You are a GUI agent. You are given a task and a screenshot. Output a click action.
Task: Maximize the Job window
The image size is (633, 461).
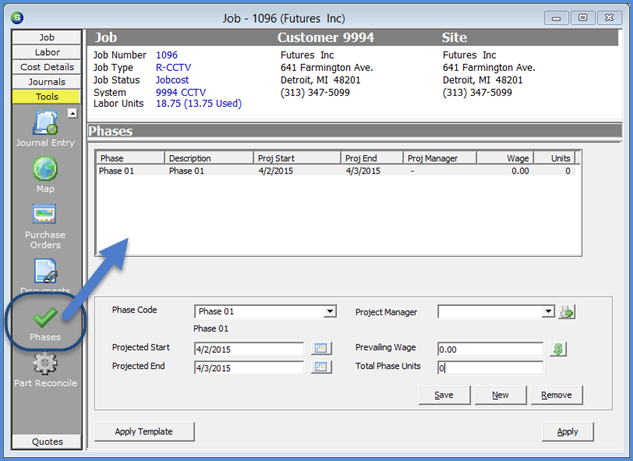[x=583, y=18]
